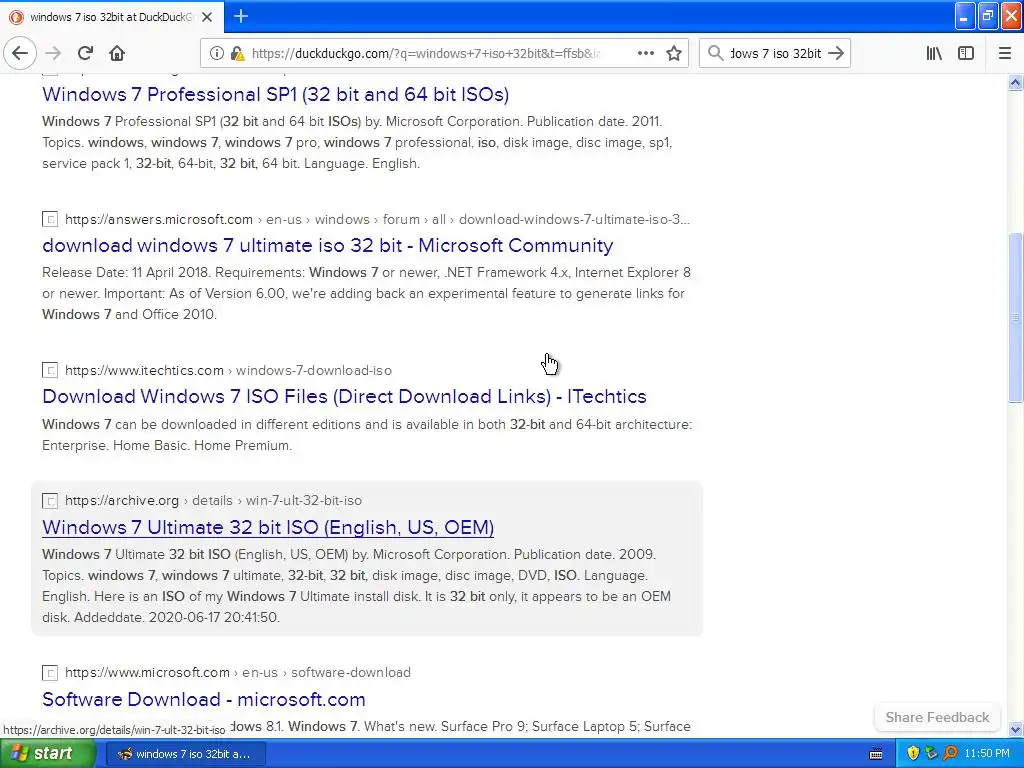Click the www.microsoft.com software-download breadcrumb
Viewport: 1024px width, 768px height.
(x=238, y=673)
